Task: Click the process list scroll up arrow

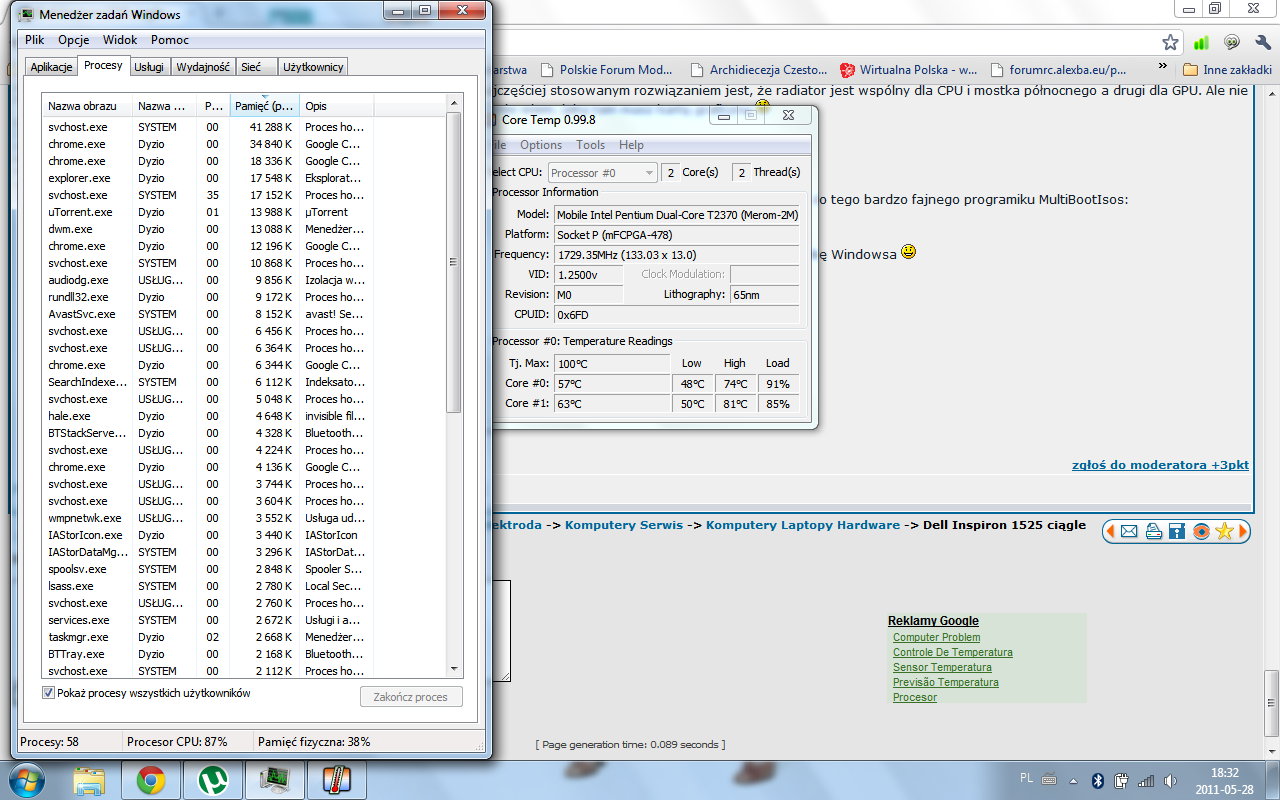Action: (x=454, y=103)
